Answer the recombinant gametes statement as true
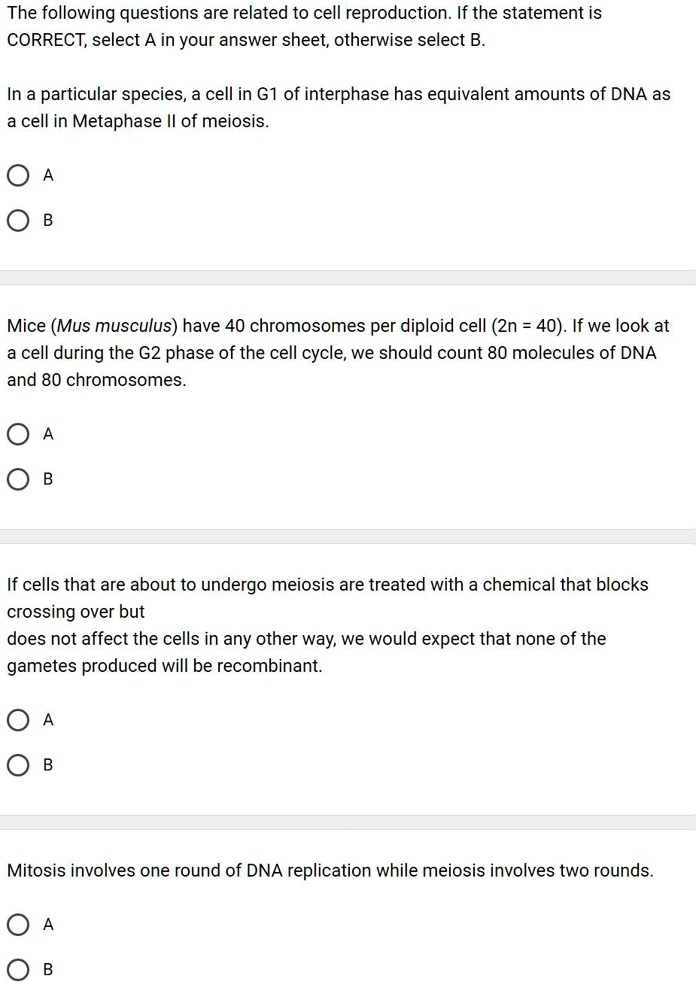The height and width of the screenshot is (986, 696). (18, 720)
